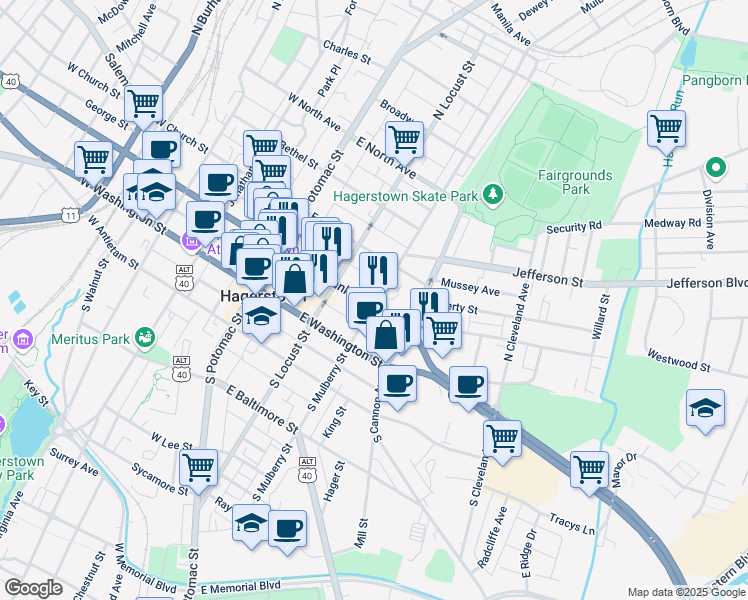Click the Mitchell Ave label
This screenshot has width=748, height=600.
coord(136,28)
